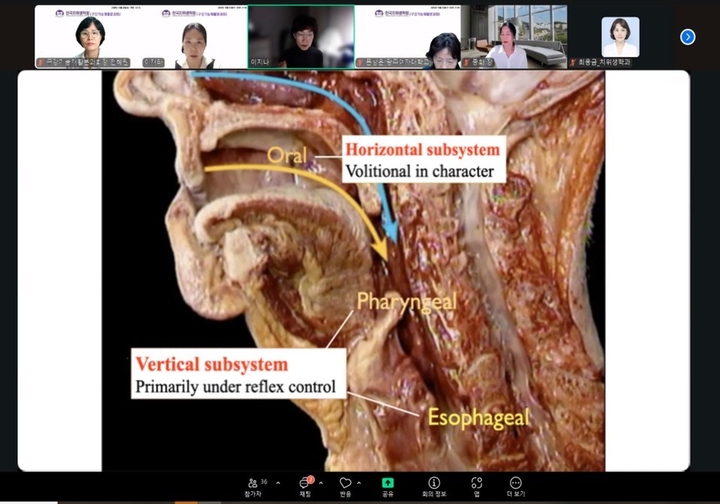Click the blue next-page arrow in video strip
720x504 pixels.
pyautogui.click(x=687, y=37)
